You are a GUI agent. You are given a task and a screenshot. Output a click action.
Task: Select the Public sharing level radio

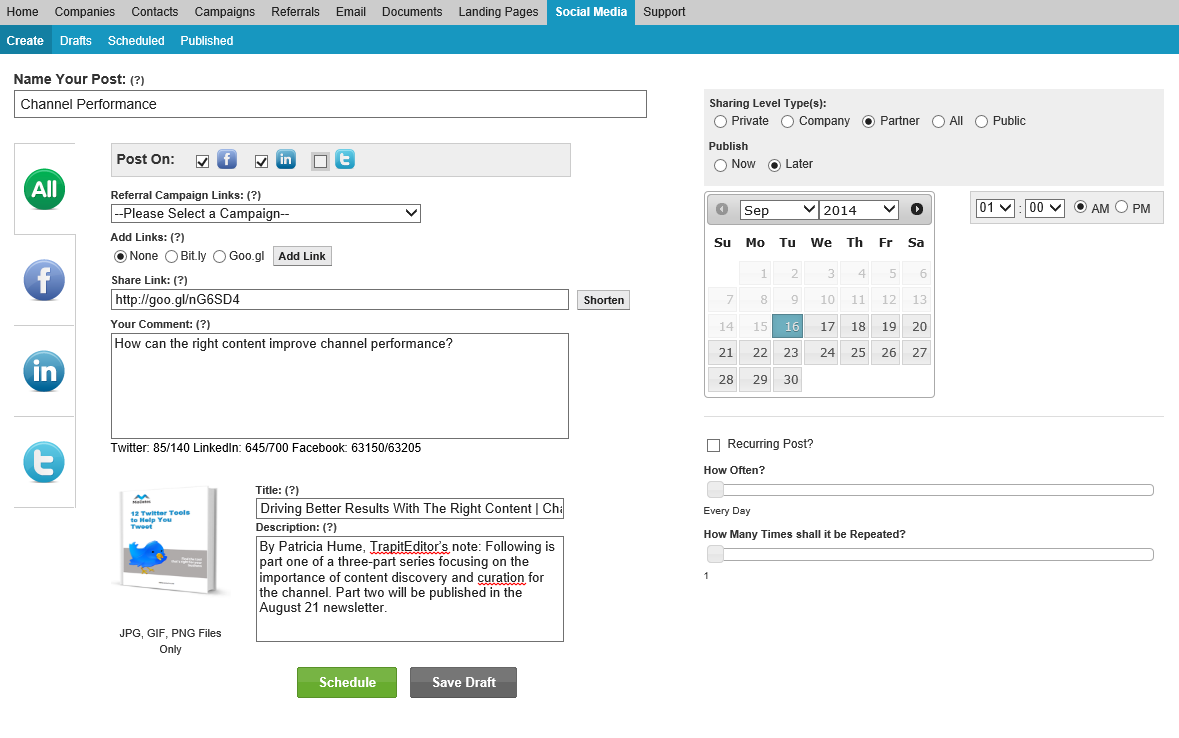click(981, 121)
